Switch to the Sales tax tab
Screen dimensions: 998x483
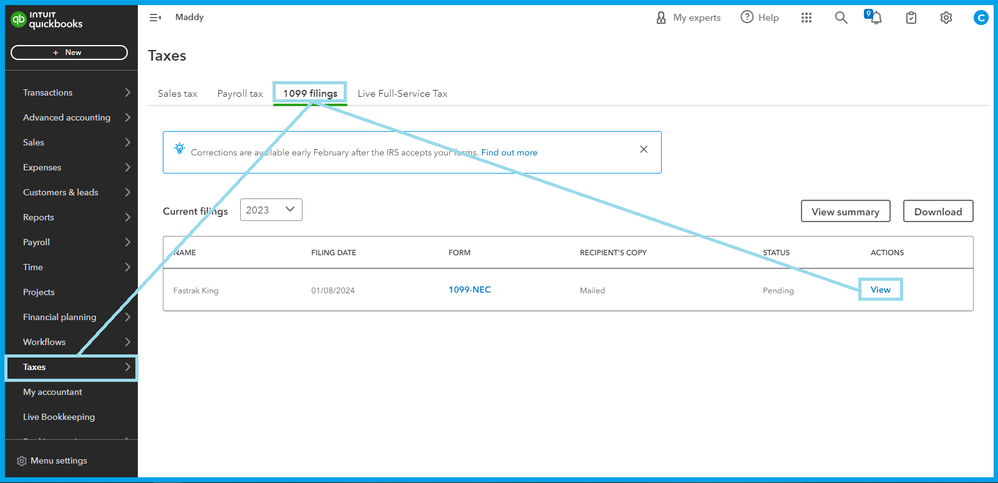tap(178, 94)
